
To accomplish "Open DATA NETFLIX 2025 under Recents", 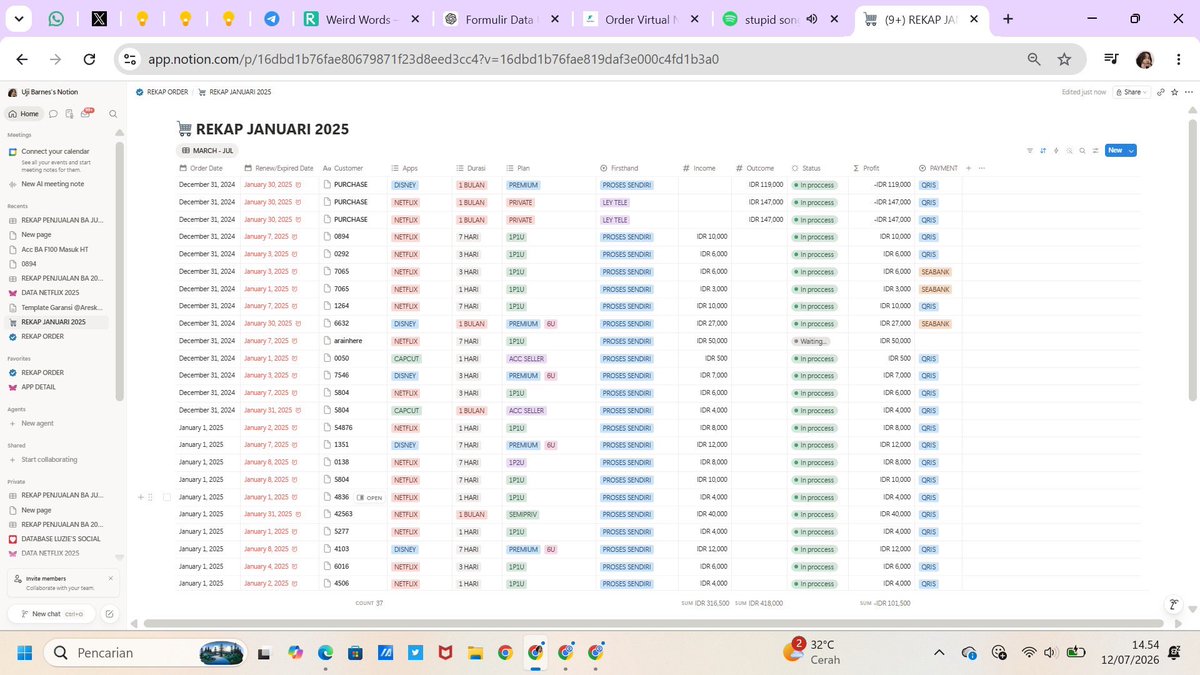I will (x=50, y=292).
